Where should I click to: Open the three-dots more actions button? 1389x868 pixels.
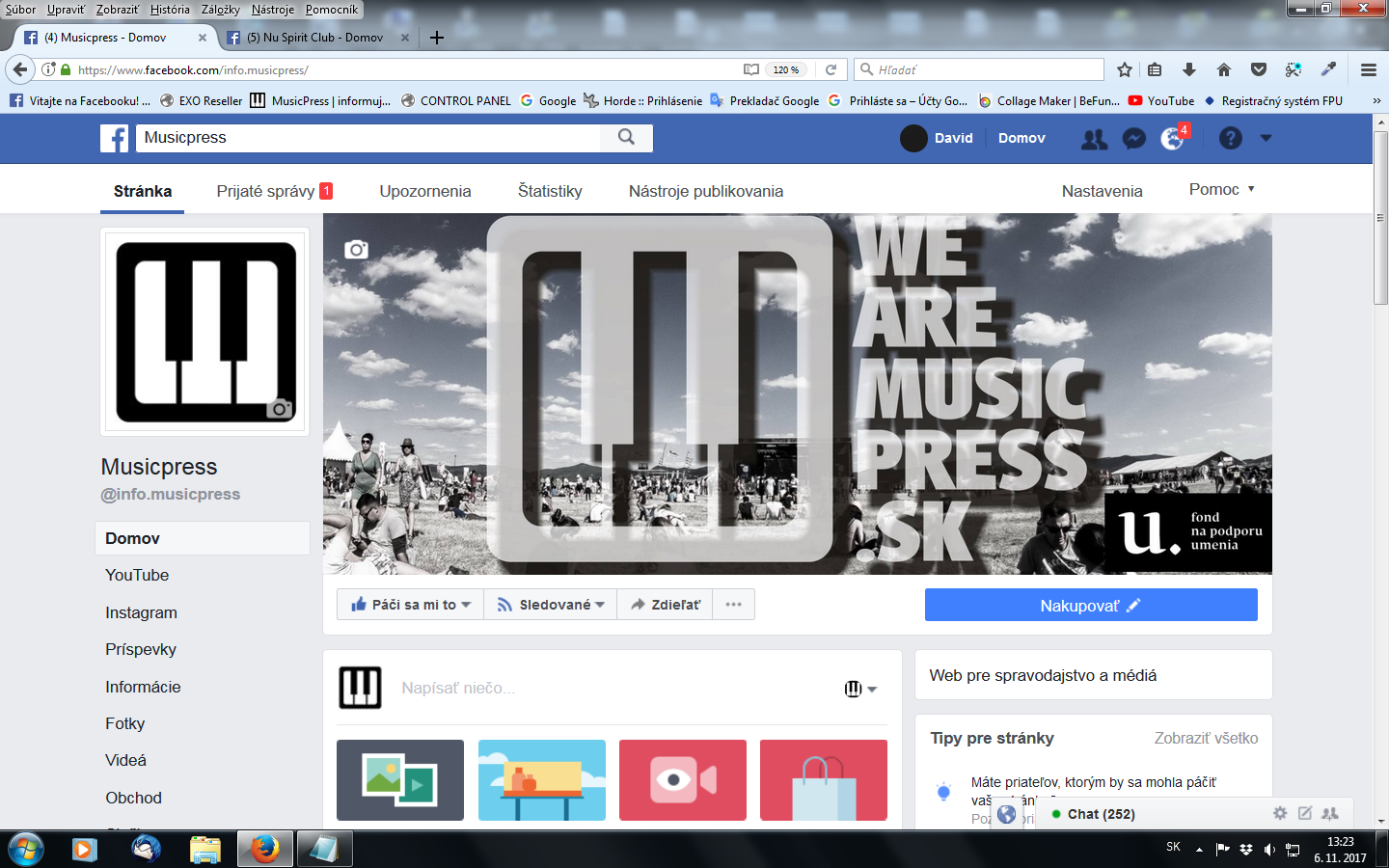coord(733,605)
